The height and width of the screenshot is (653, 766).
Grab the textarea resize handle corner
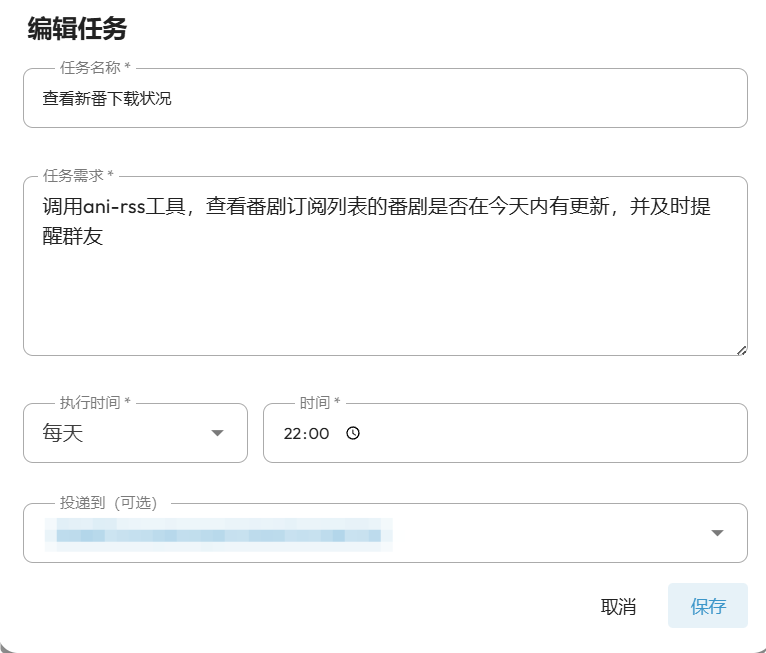tap(742, 350)
